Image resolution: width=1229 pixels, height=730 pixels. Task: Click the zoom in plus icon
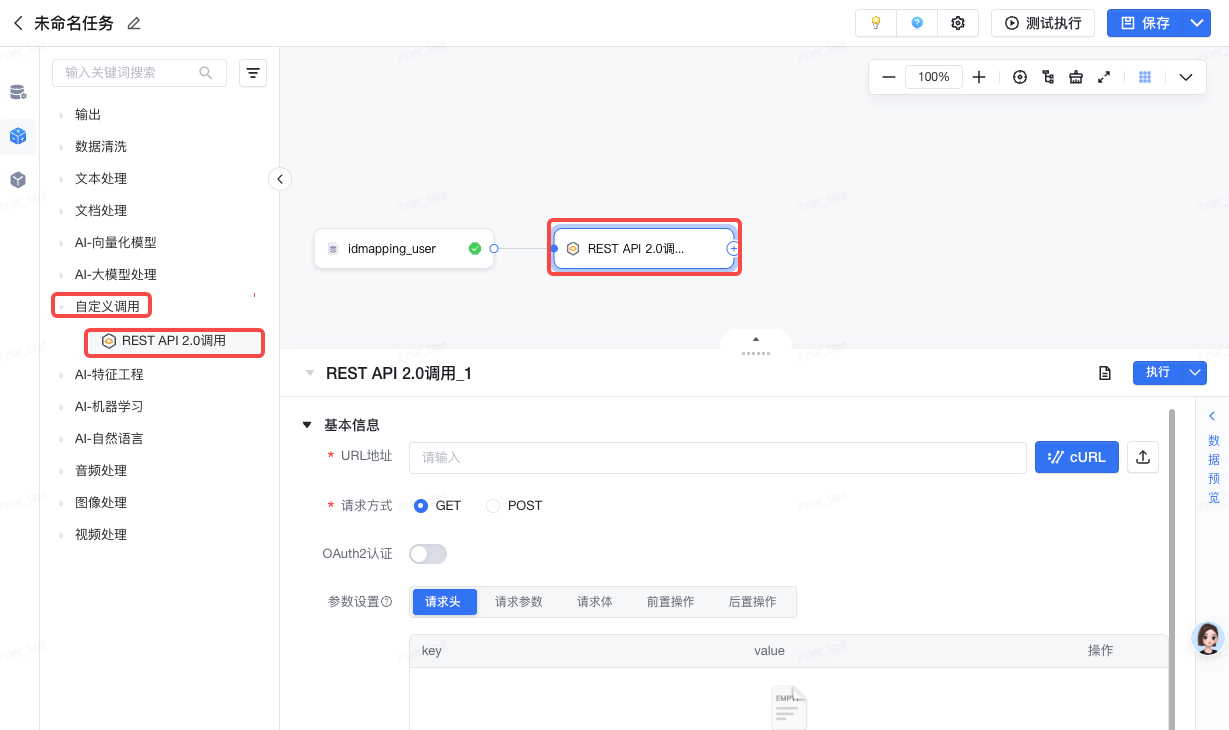[979, 77]
